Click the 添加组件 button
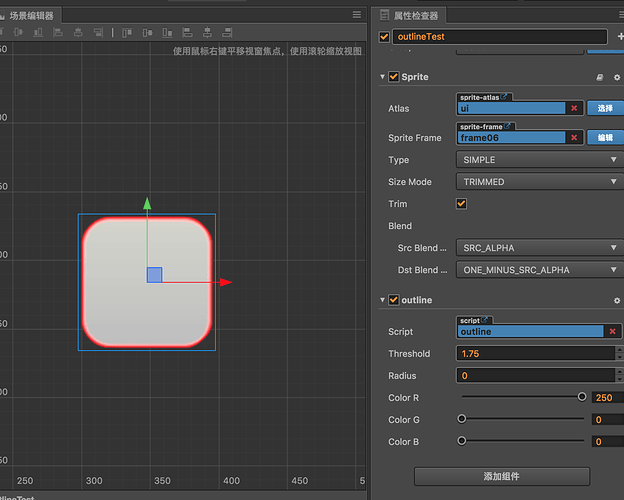Image resolution: width=624 pixels, height=500 pixels. coord(501,476)
